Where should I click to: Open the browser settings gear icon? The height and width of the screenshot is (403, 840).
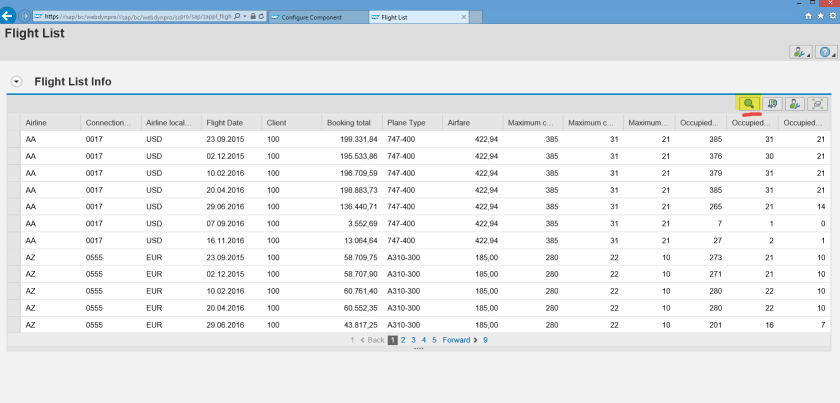832,17
